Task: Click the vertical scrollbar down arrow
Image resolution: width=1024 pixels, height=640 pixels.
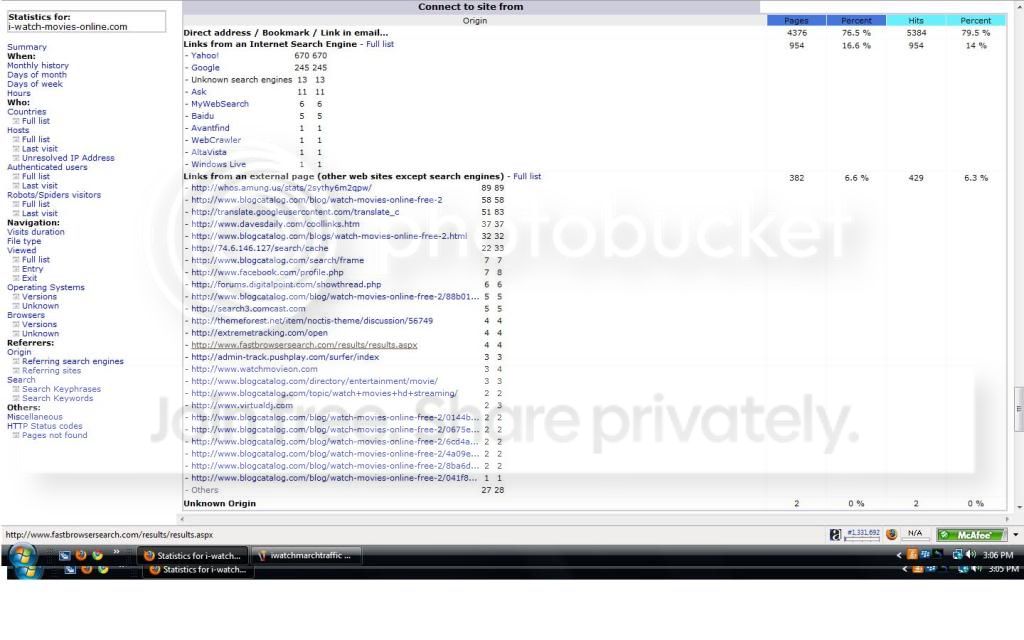Action: [x=1019, y=507]
